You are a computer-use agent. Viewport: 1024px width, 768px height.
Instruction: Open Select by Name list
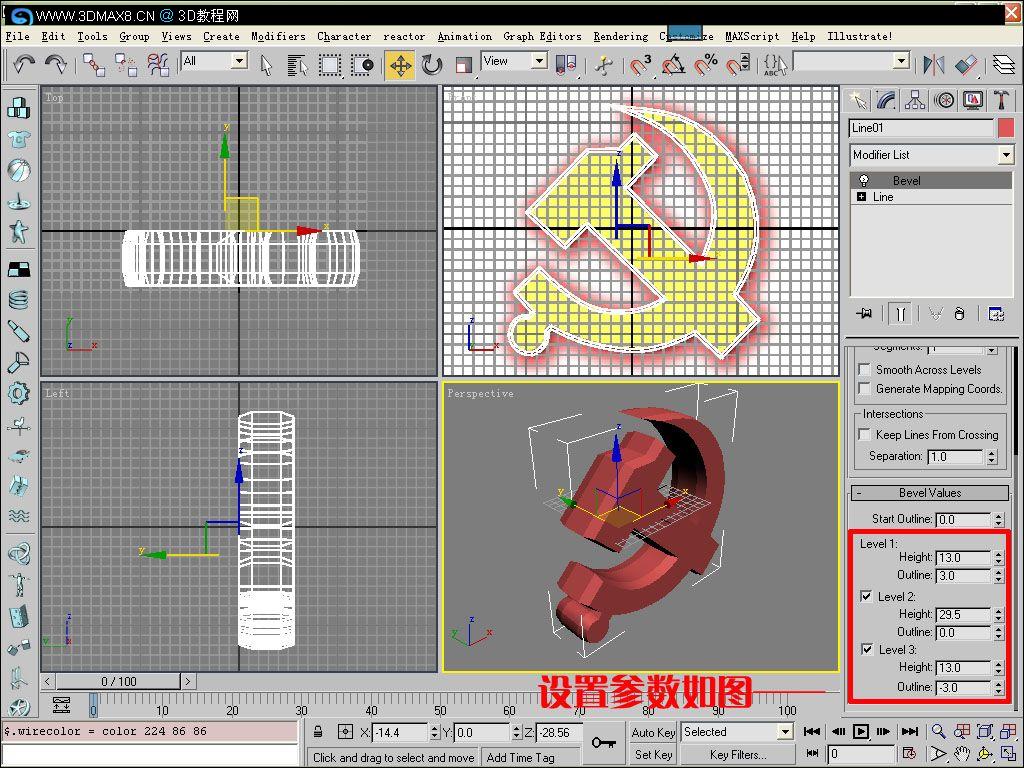tap(298, 65)
